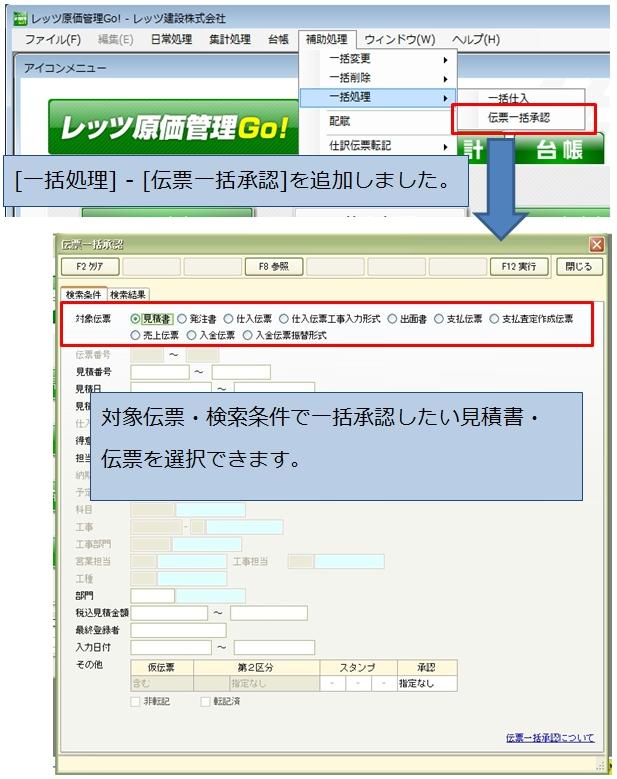Click the 閉じる button
The width and height of the screenshot is (617, 779).
[579, 266]
